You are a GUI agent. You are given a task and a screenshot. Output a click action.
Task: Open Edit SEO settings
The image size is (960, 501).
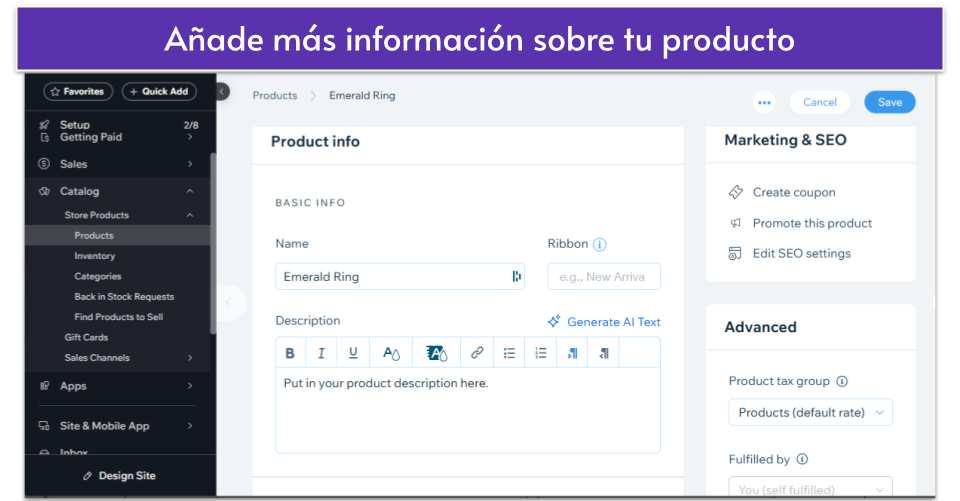[801, 253]
